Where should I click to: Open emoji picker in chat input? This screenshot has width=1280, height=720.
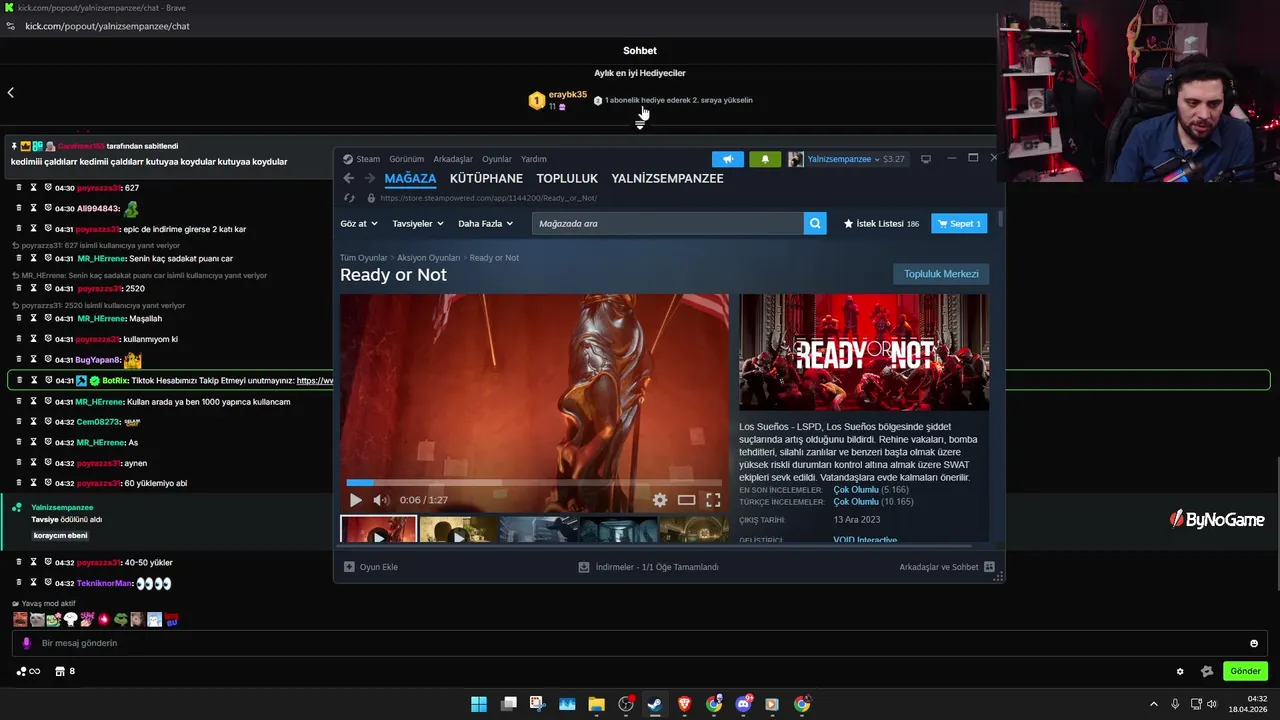(x=1254, y=643)
